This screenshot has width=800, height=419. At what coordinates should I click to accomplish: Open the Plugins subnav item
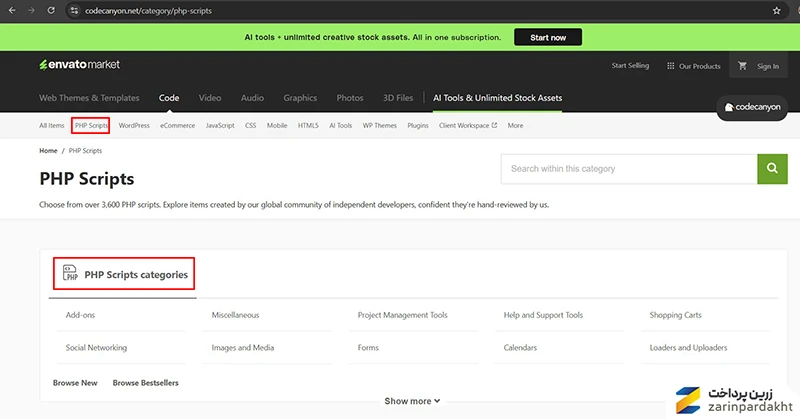pos(418,126)
